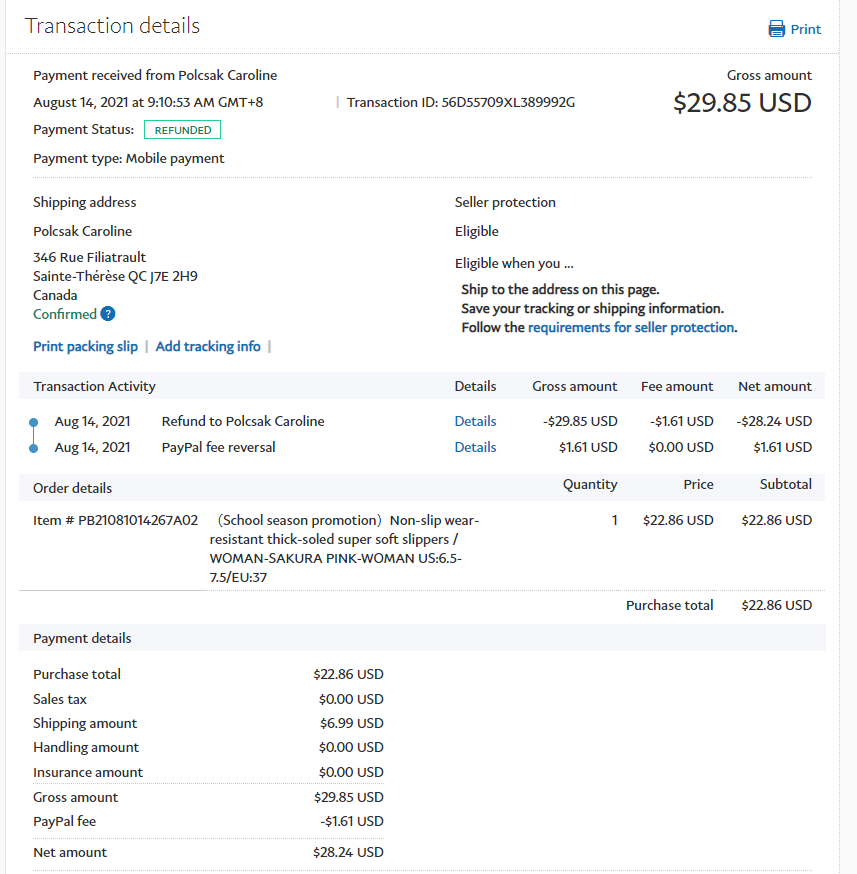
Task: Click the printer icon at top right
Action: (777, 29)
